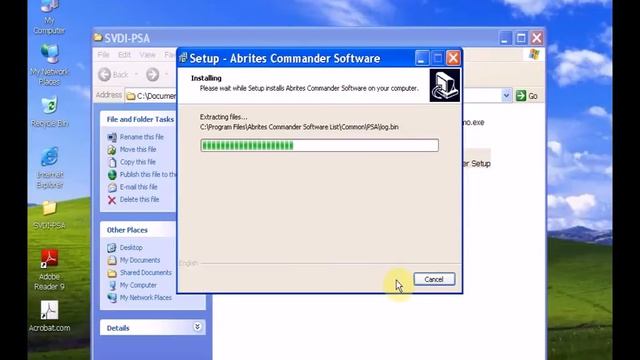Open My Network Places desktop icon
Screen dimensions: 640x360
pyautogui.click(x=49, y=64)
